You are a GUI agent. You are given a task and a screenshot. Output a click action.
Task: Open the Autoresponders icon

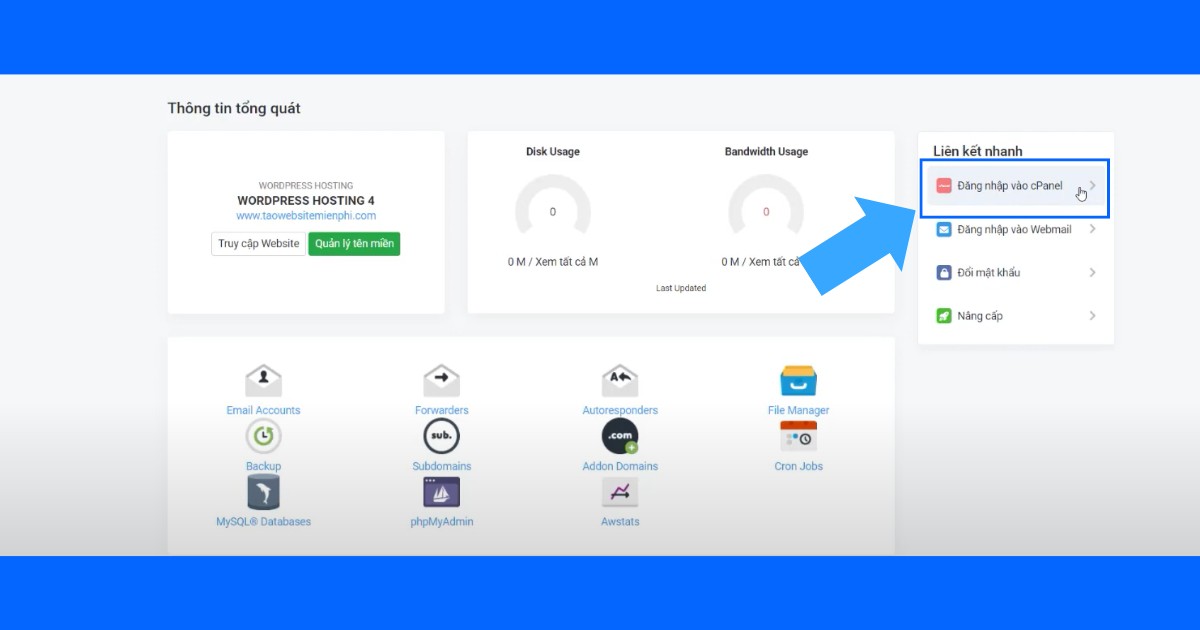(620, 381)
